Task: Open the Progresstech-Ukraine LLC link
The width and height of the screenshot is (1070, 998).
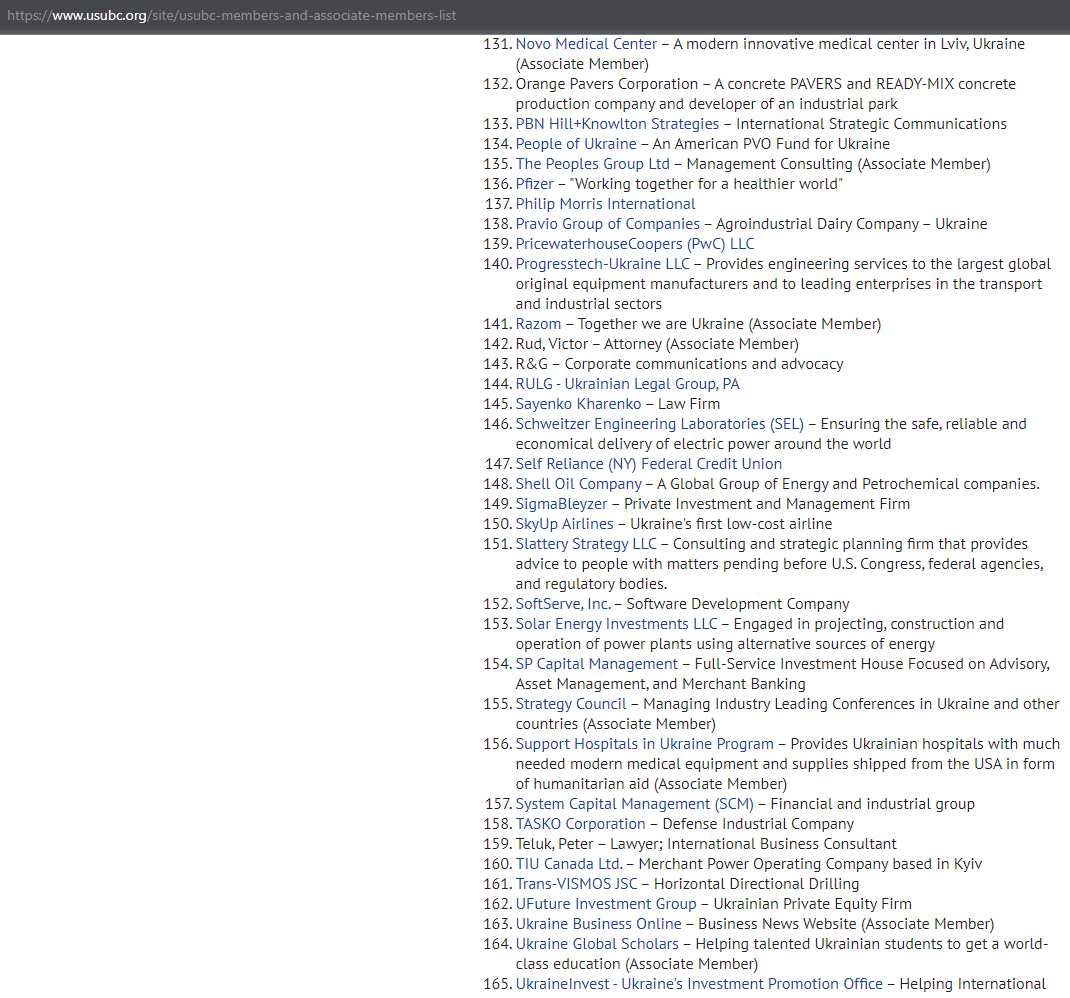Action: point(603,263)
